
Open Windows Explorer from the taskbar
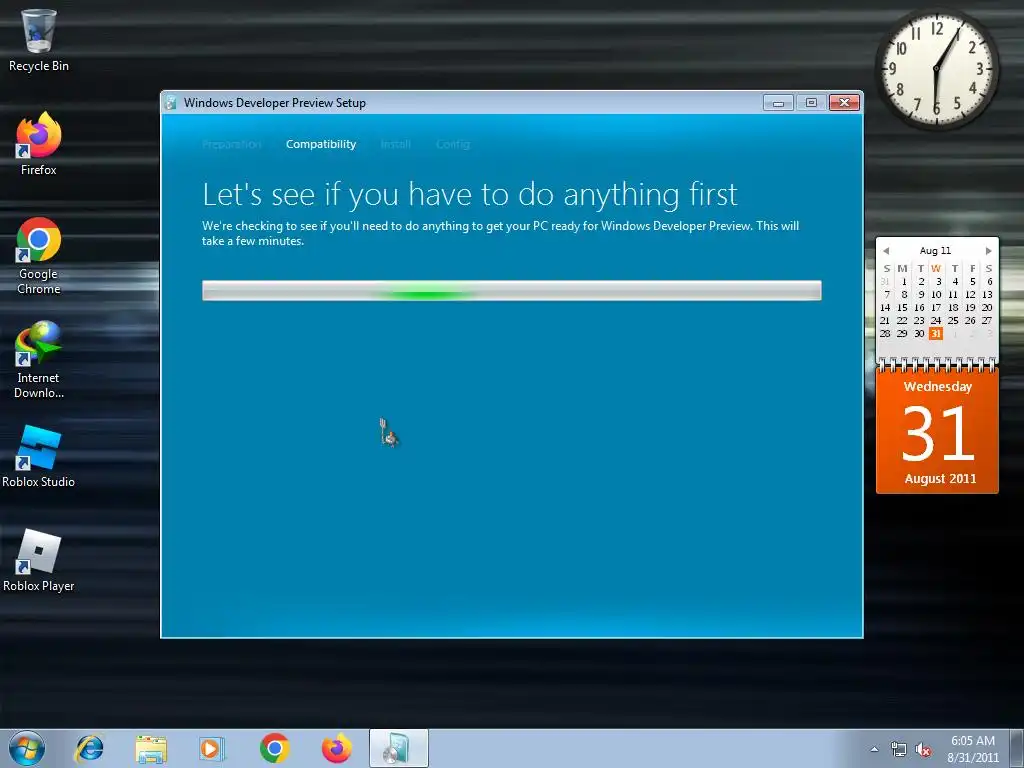pyautogui.click(x=151, y=748)
